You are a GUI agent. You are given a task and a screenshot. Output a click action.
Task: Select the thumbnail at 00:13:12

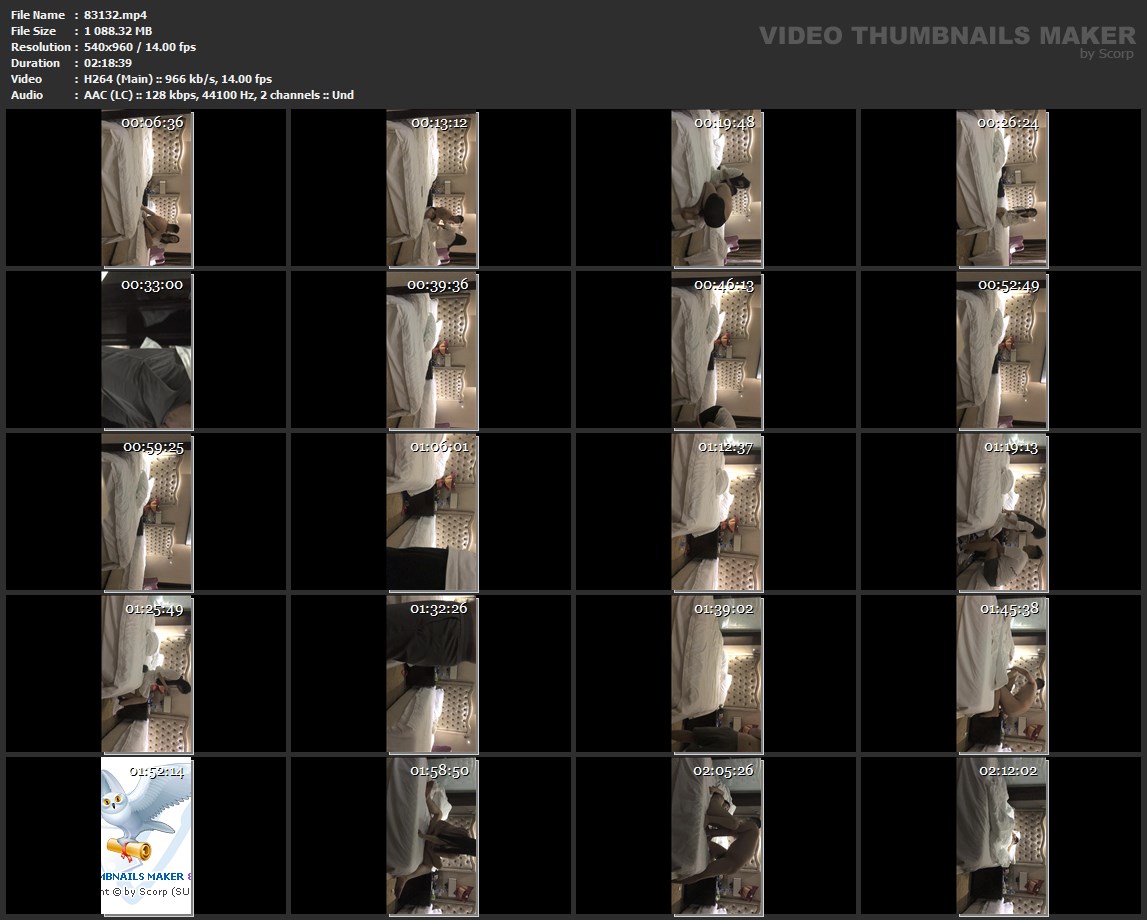pos(432,188)
